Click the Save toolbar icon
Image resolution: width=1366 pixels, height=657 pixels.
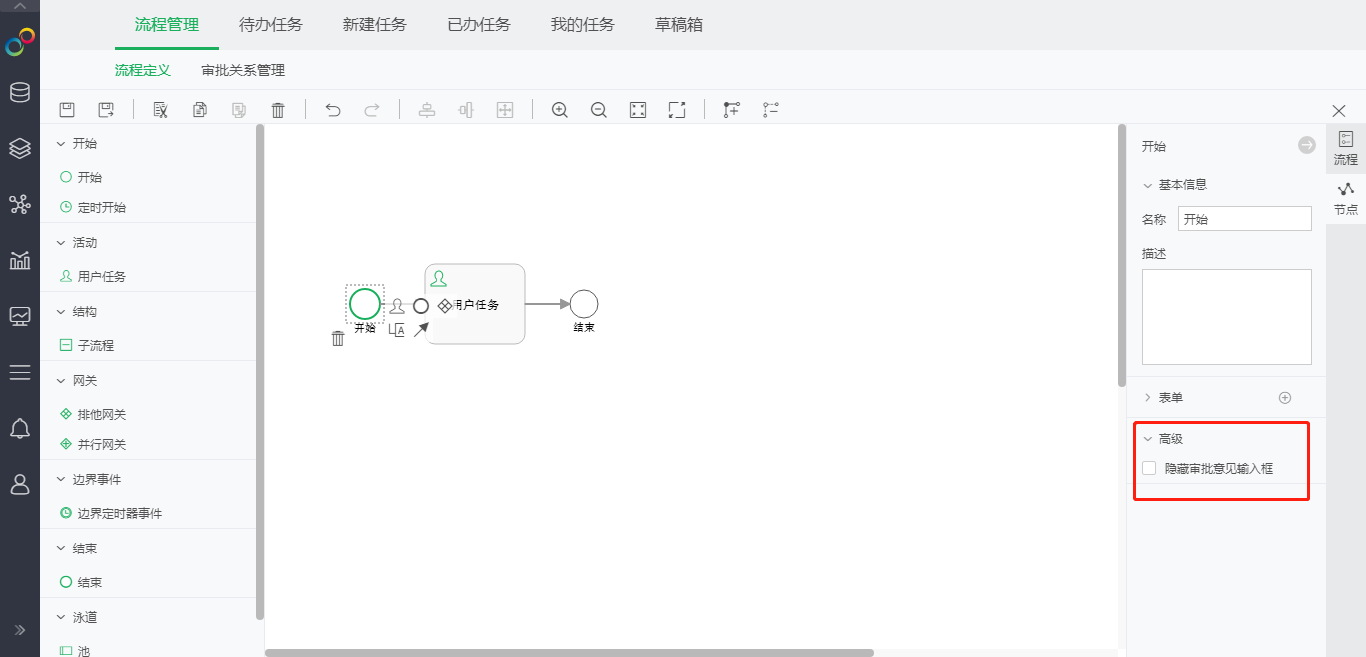[x=67, y=110]
